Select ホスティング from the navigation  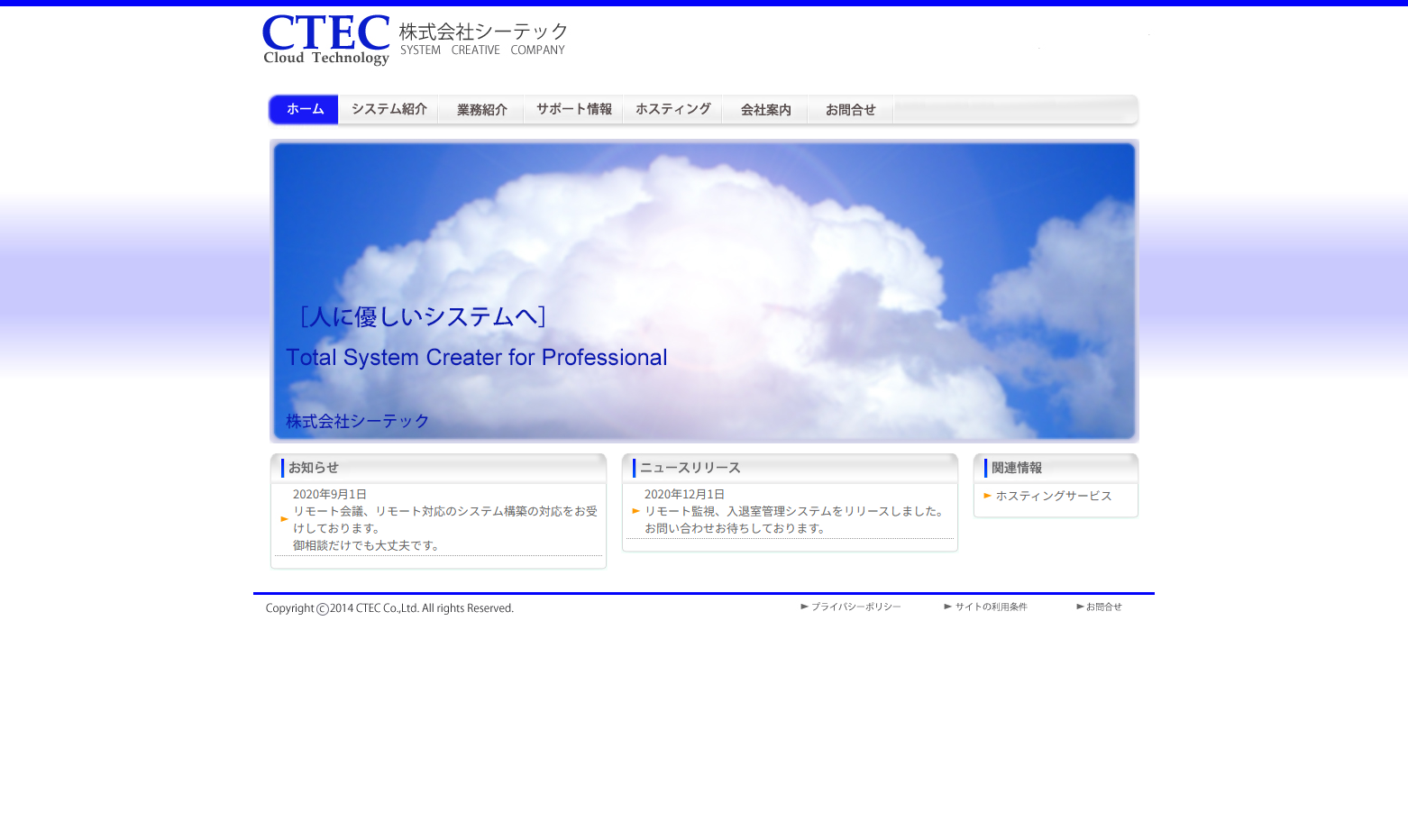(672, 109)
